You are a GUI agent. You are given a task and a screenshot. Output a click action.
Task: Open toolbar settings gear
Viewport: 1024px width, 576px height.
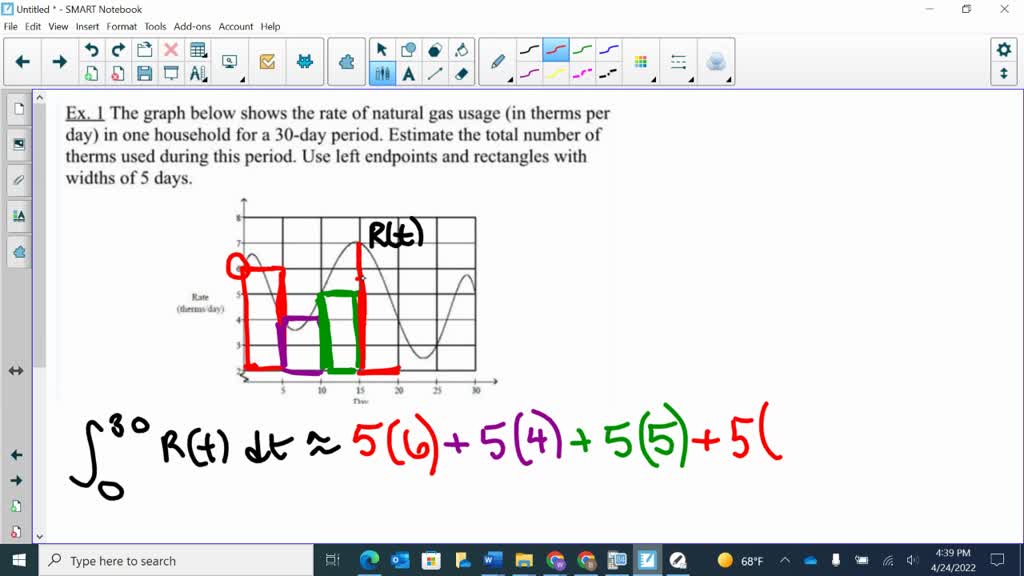(1004, 50)
